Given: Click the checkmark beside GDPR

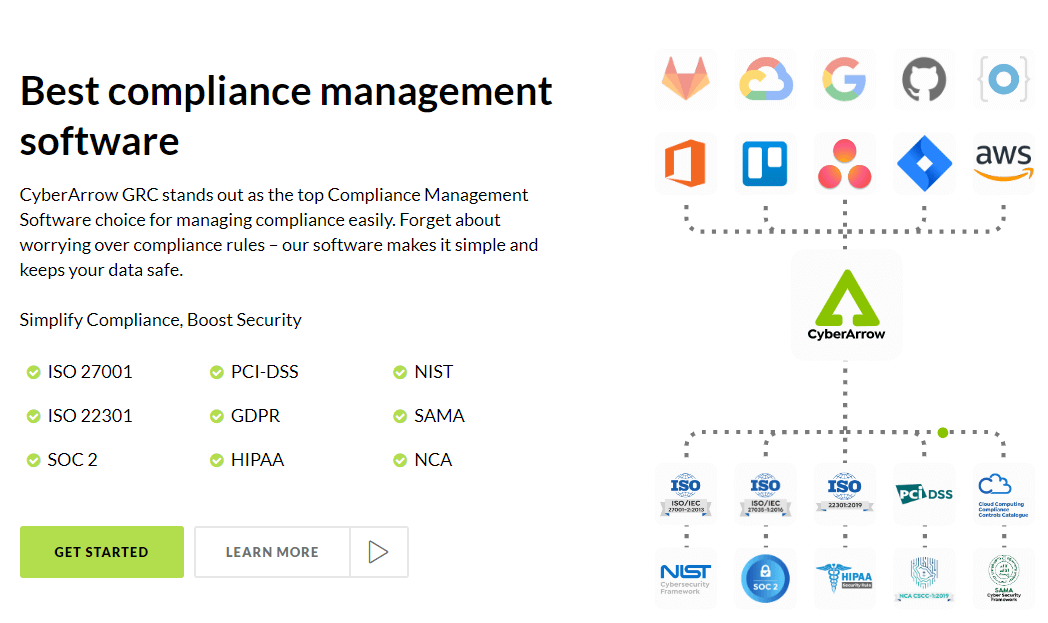Looking at the screenshot, I should (x=216, y=415).
